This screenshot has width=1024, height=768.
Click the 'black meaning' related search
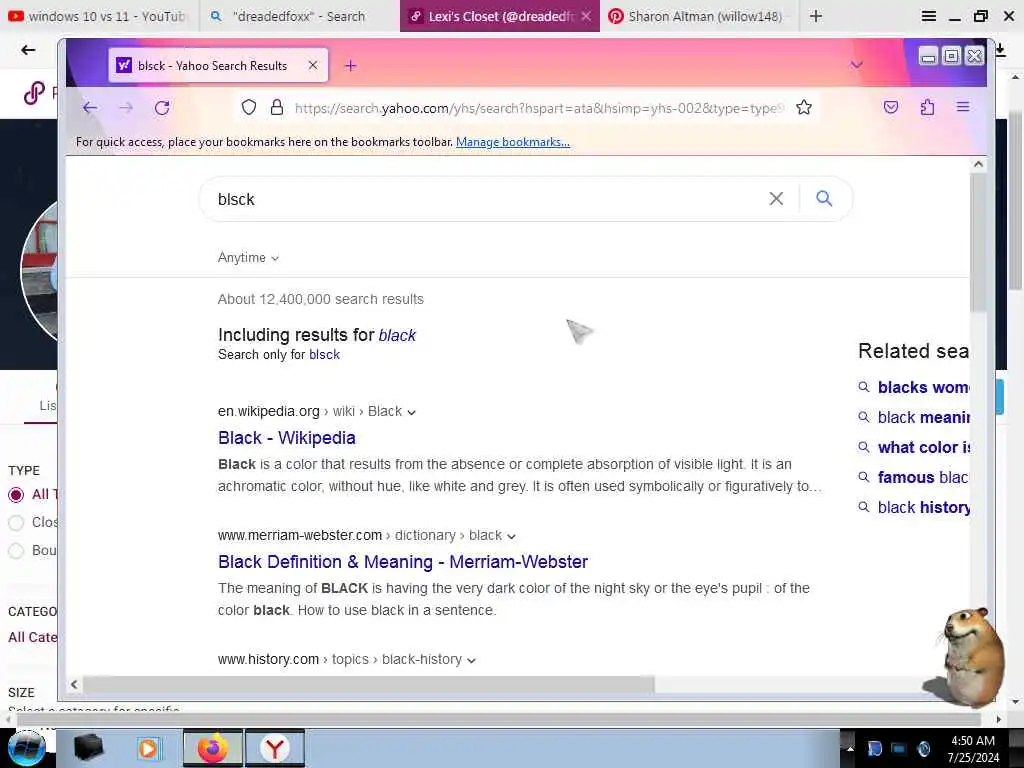(923, 417)
